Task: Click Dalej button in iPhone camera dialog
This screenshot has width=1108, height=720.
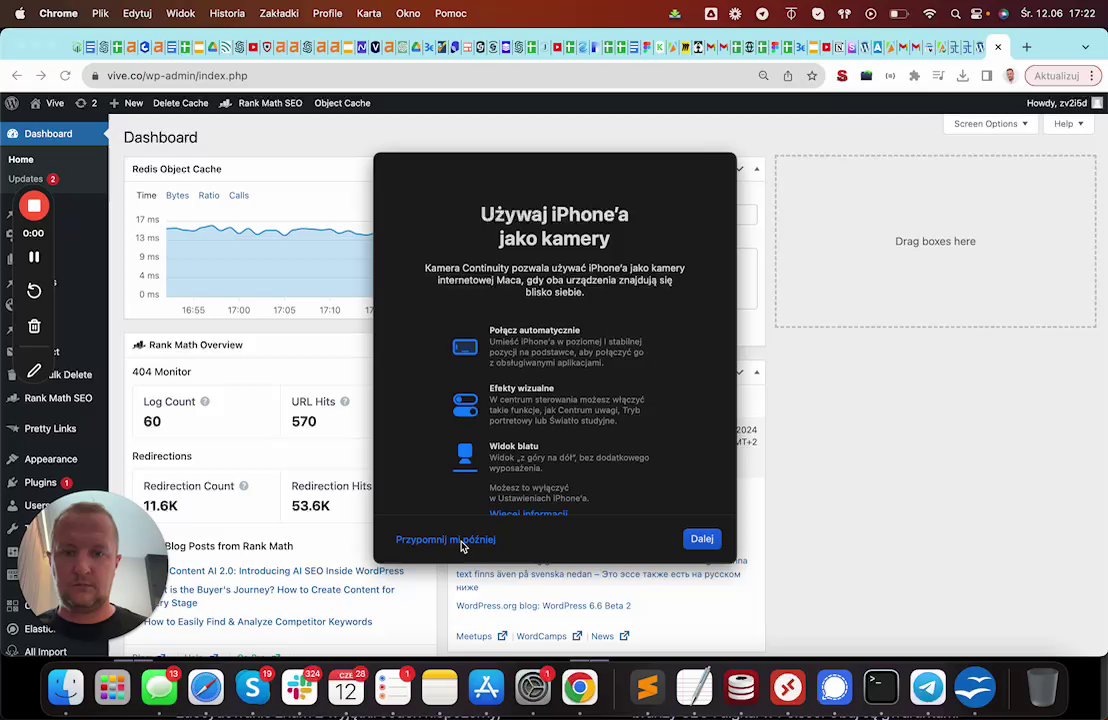Action: [702, 538]
